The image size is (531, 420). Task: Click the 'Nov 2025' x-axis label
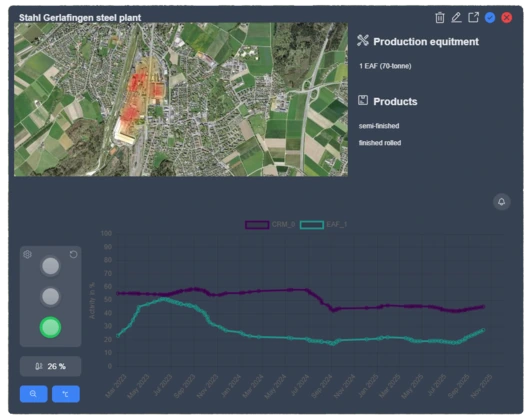coord(481,386)
